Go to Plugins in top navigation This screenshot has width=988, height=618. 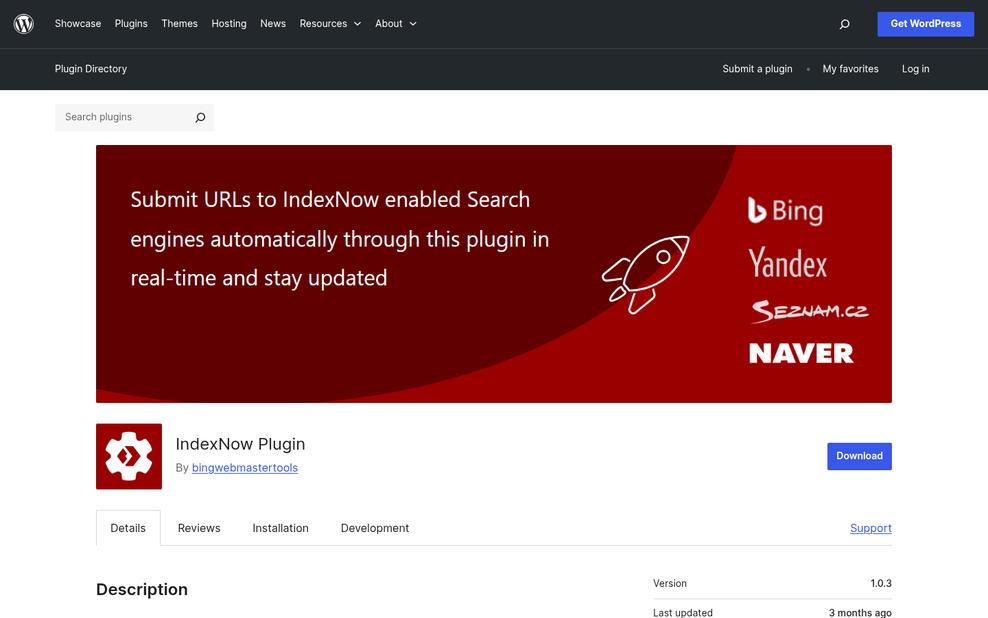coord(131,23)
